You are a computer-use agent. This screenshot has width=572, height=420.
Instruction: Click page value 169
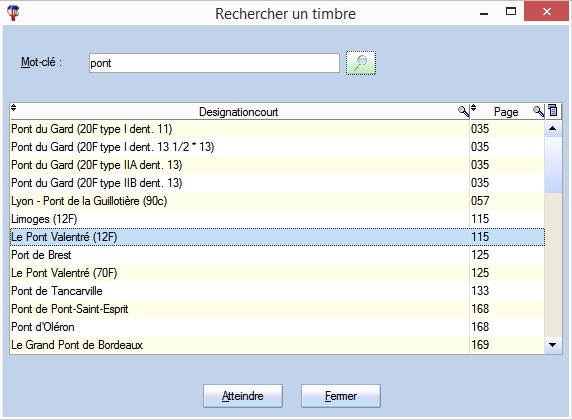coord(480,345)
